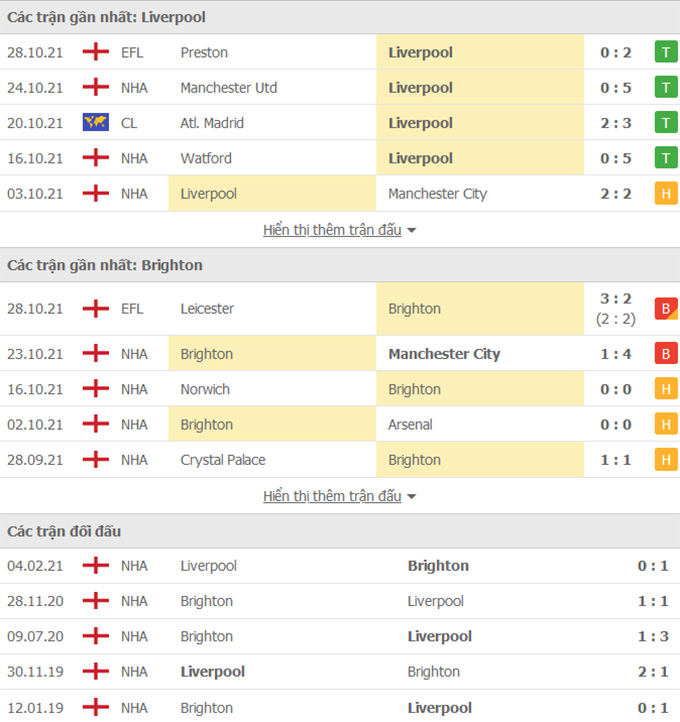Image resolution: width=680 pixels, height=722 pixels.
Task: Select the 0 : 5 score against Manchester Utd
Action: (616, 88)
